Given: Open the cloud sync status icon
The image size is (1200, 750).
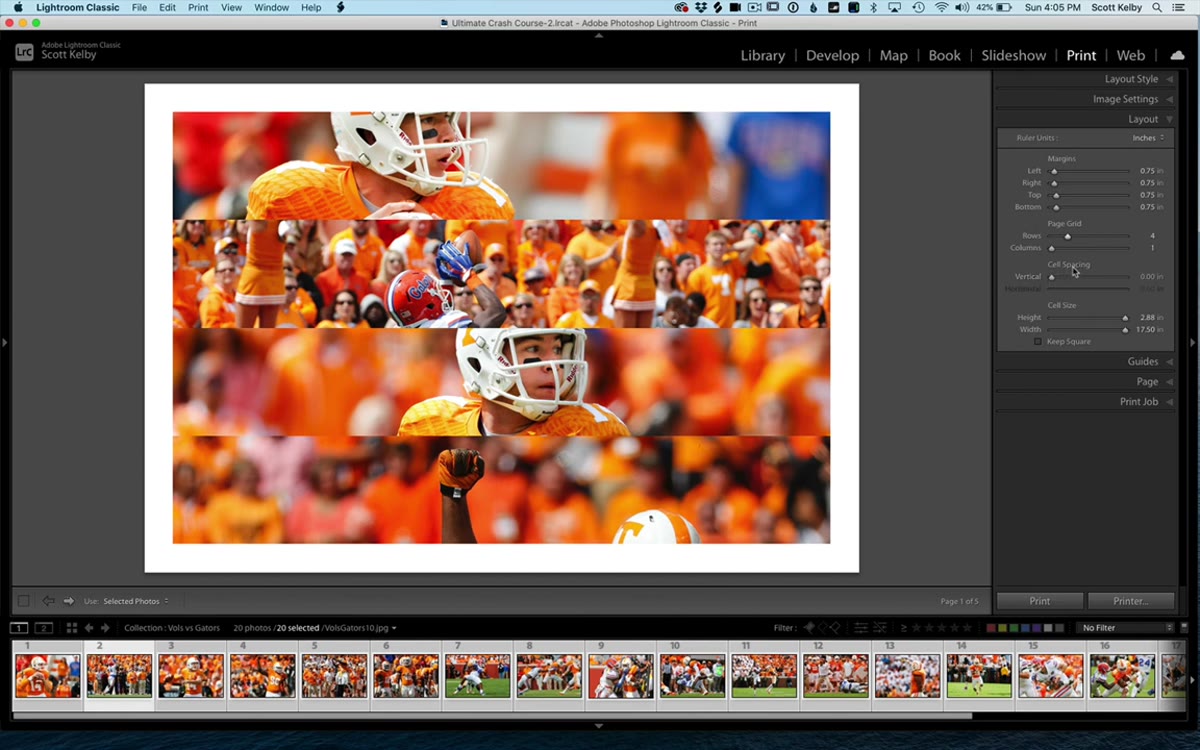Looking at the screenshot, I should (x=1176, y=55).
